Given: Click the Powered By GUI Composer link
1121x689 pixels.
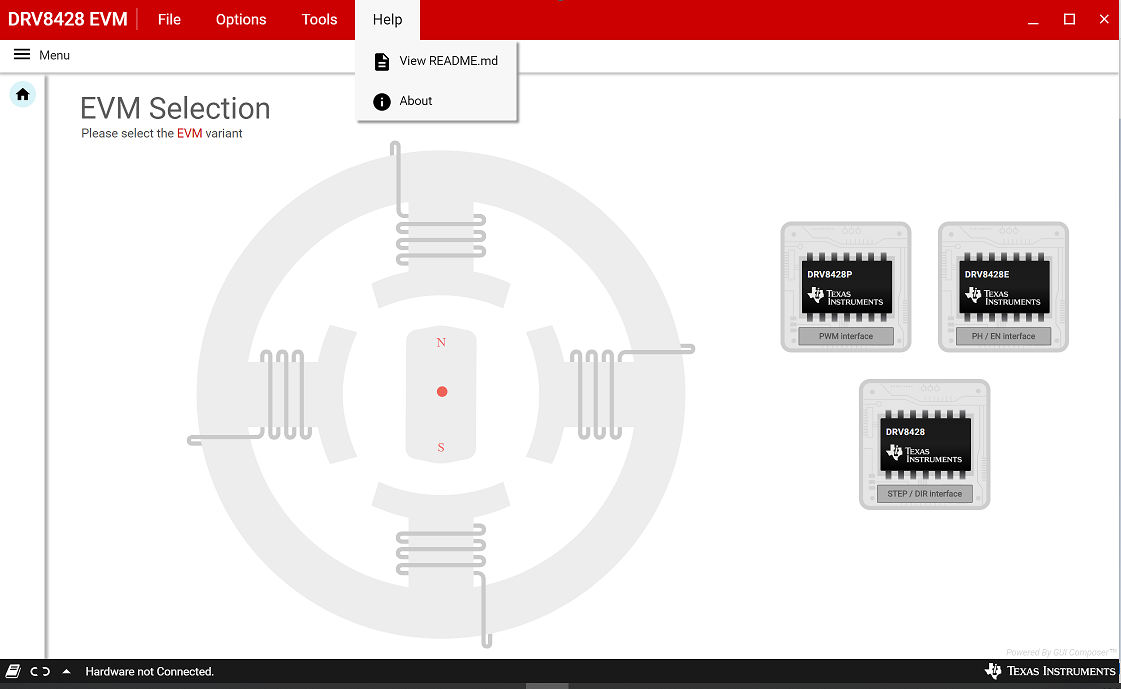Looking at the screenshot, I should click(1059, 651).
